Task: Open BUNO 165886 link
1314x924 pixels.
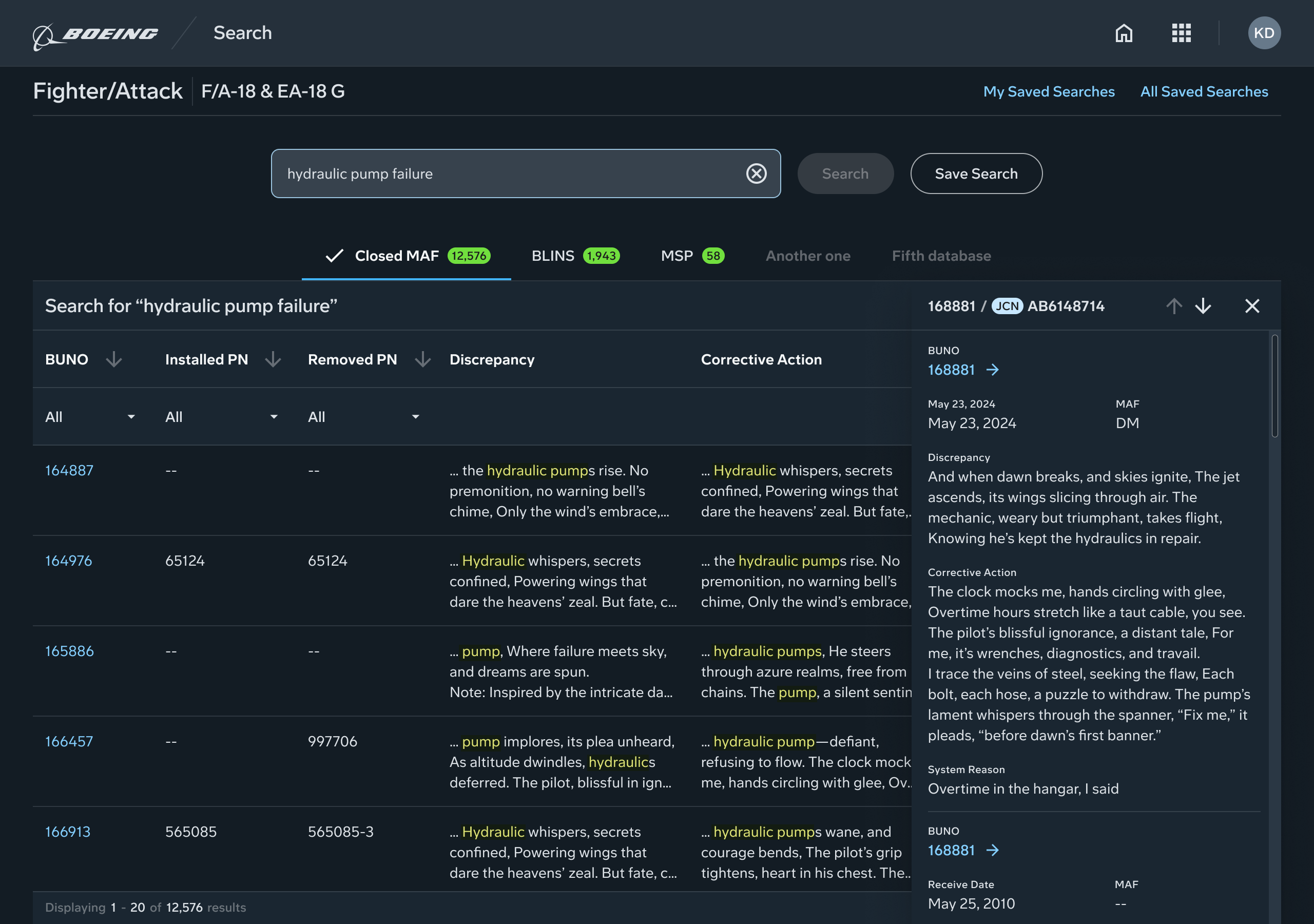Action: pos(69,651)
